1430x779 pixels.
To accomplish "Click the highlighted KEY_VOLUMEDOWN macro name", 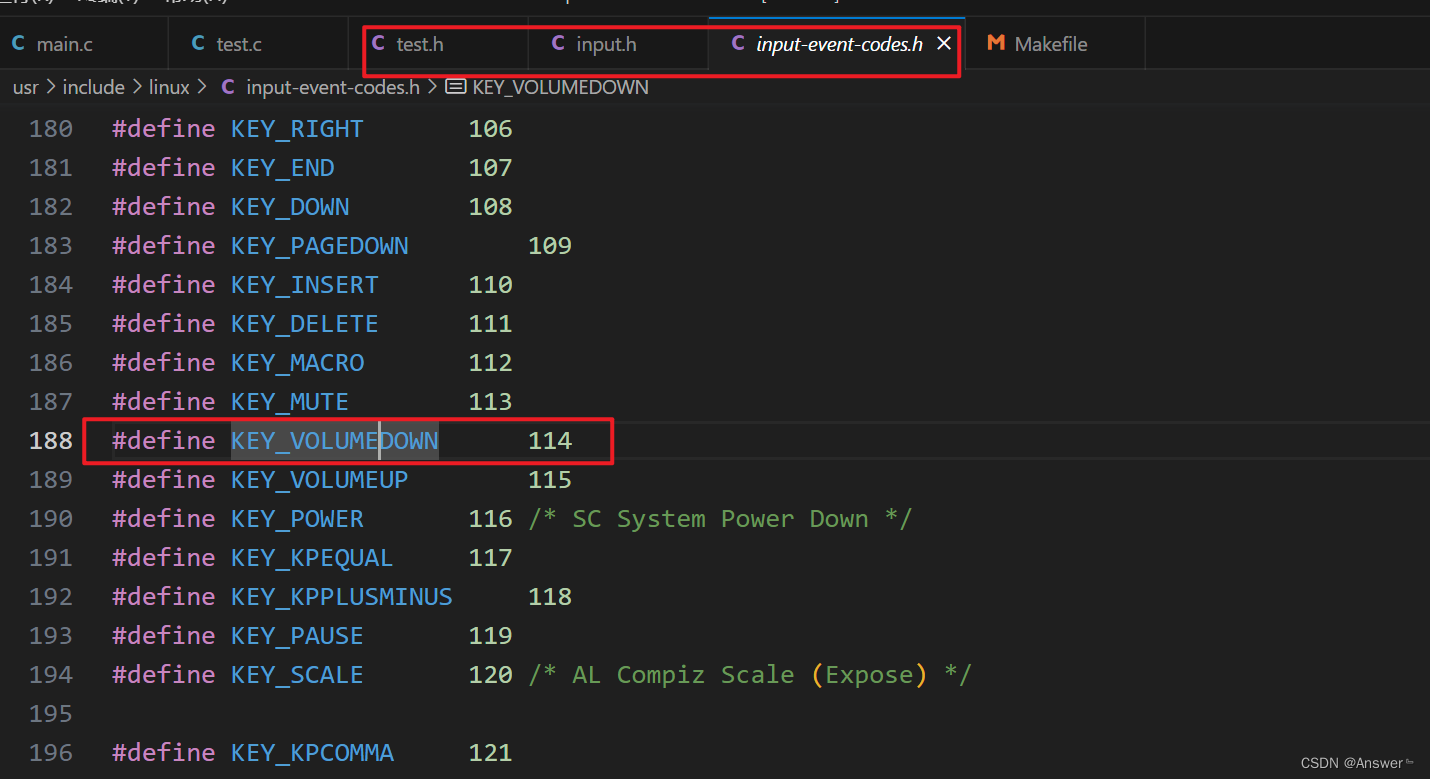I will coord(335,441).
